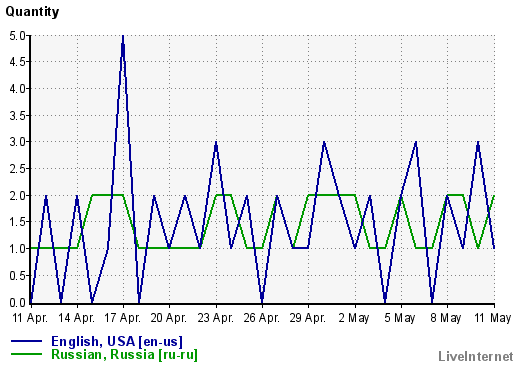Click the green legend line swatch

point(26,354)
